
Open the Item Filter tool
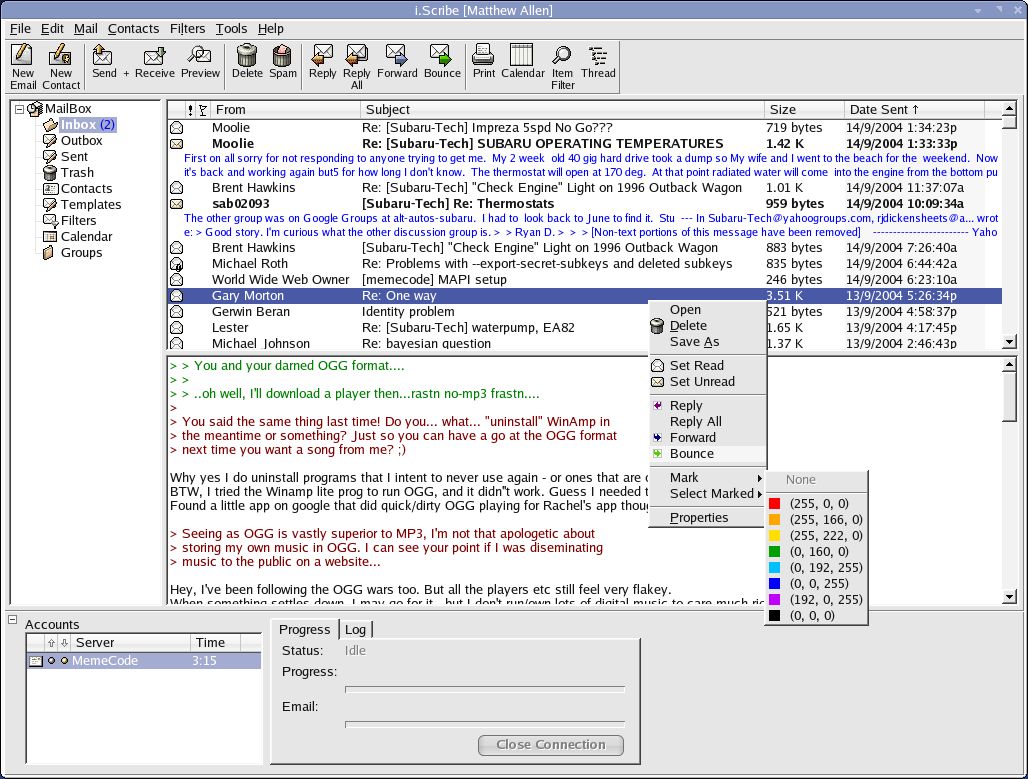click(562, 60)
